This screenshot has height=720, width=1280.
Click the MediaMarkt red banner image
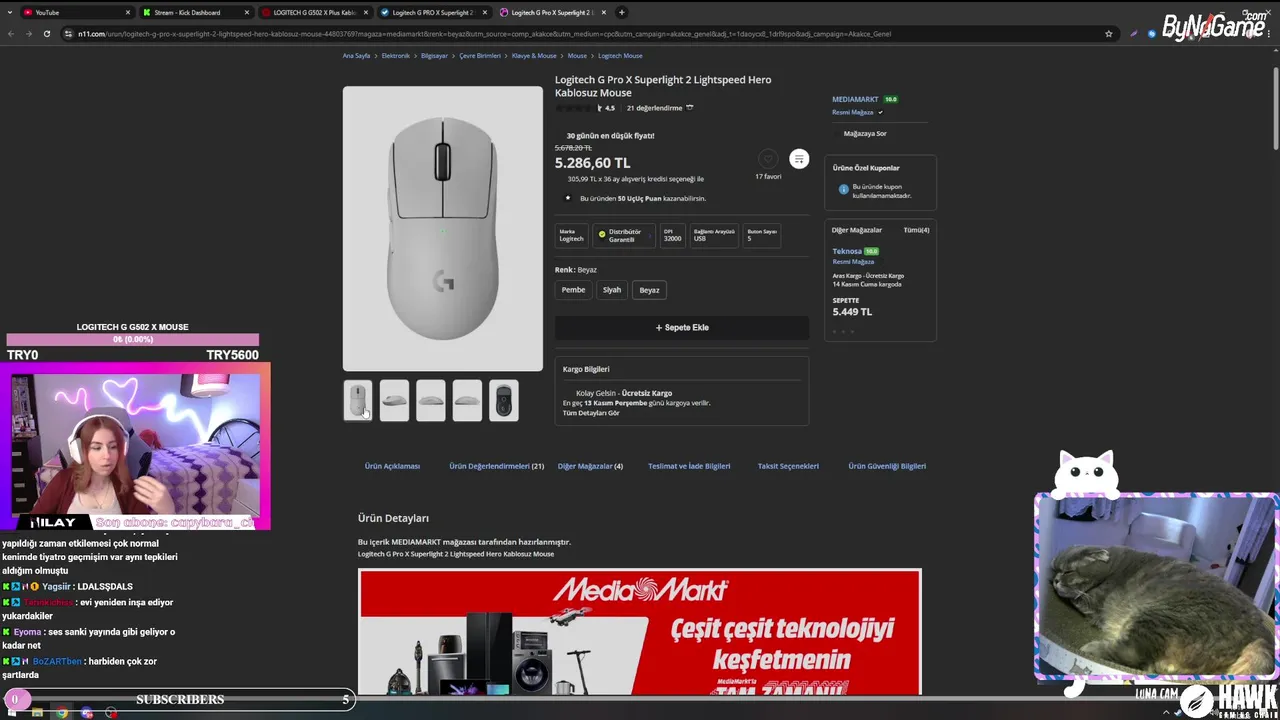click(640, 632)
